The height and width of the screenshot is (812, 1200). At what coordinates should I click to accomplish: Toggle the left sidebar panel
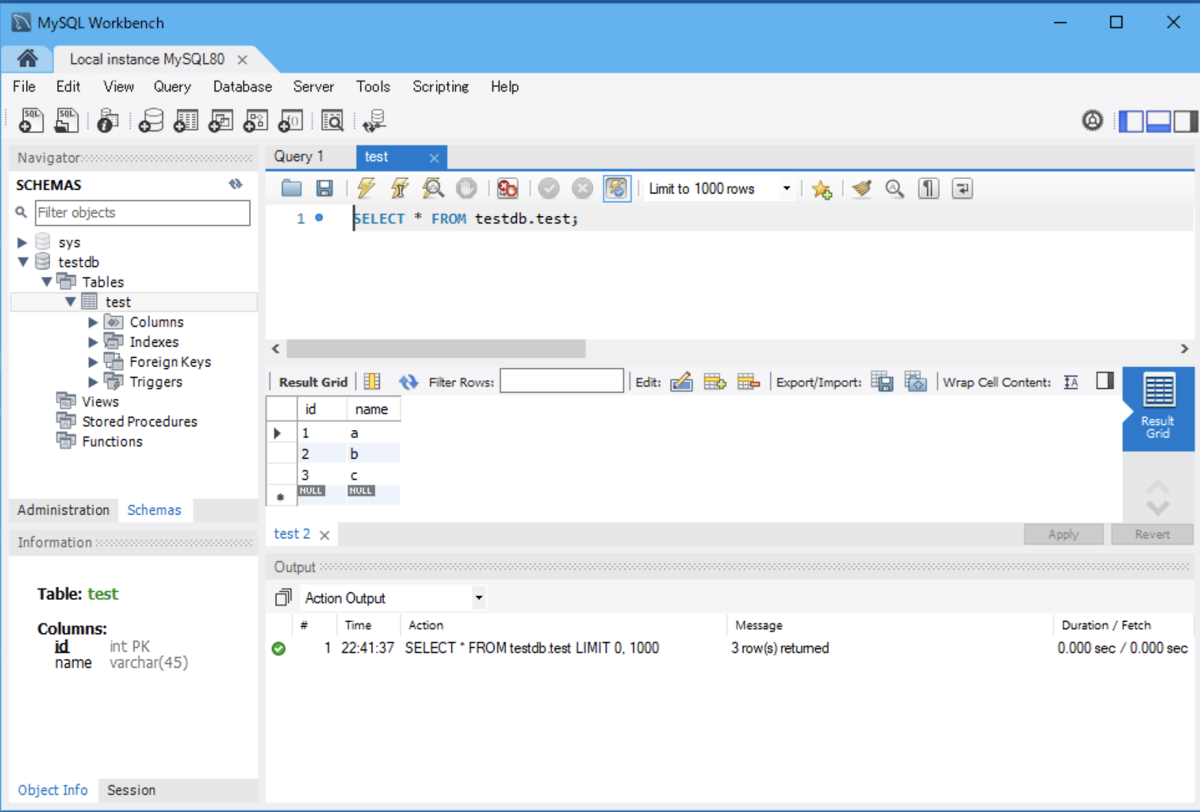[x=1131, y=121]
